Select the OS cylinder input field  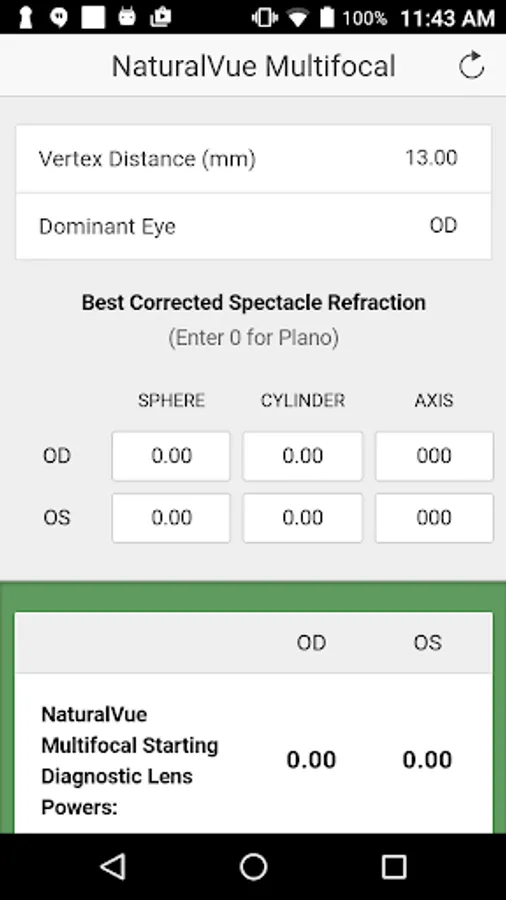coord(302,518)
